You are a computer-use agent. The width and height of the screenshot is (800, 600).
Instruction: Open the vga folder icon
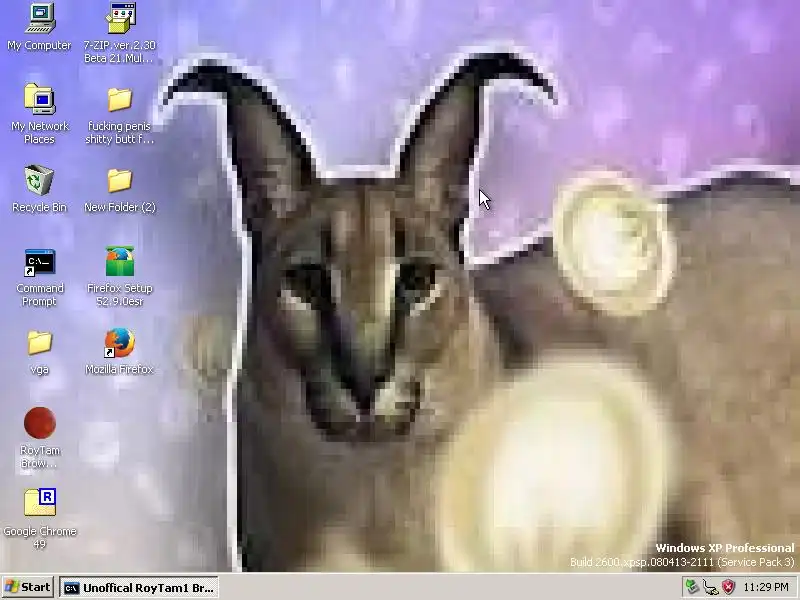(39, 342)
